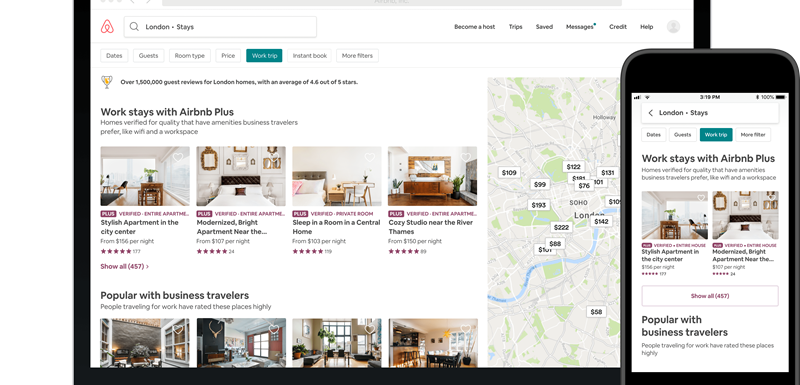
Task: Click the London • Stays search field
Action: click(x=220, y=27)
